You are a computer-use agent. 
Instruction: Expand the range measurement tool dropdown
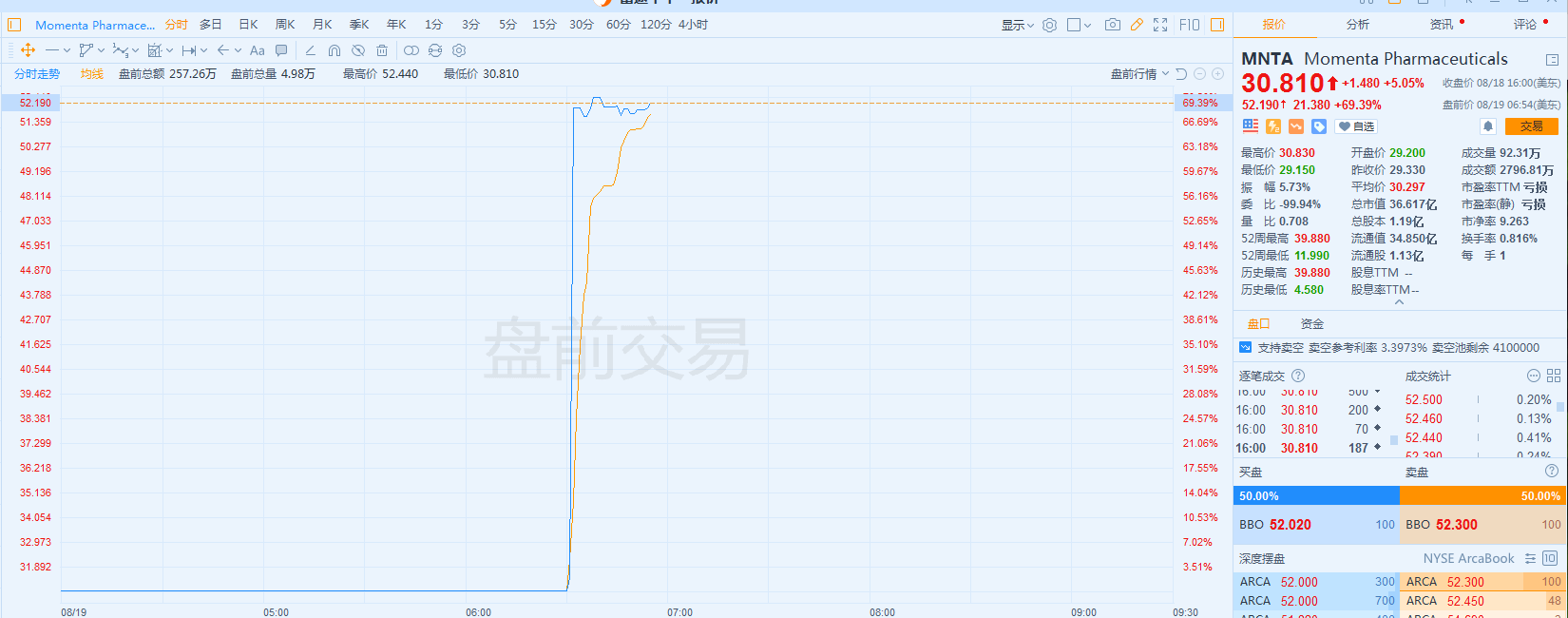[203, 50]
